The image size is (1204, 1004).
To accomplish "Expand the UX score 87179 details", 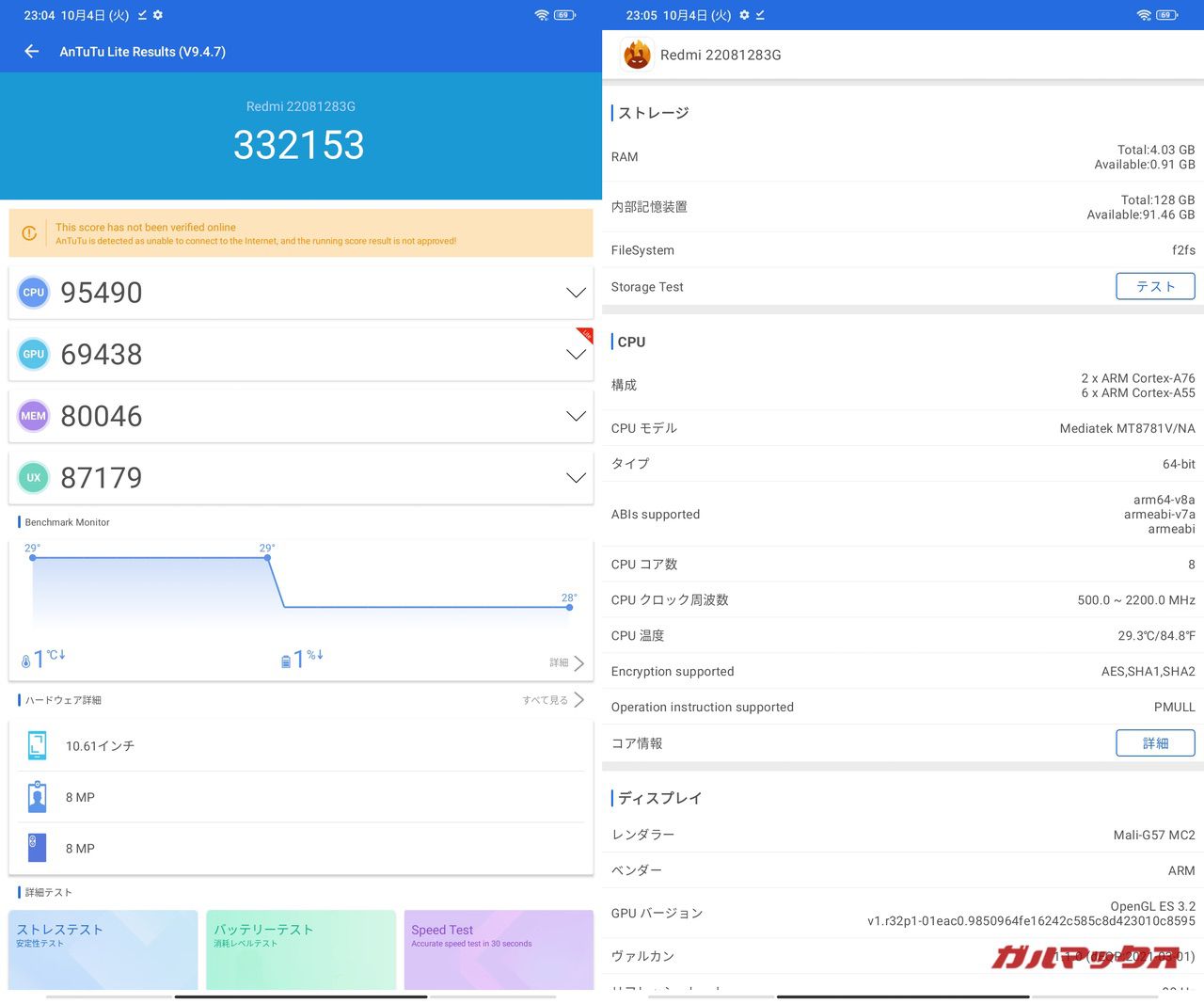I will (576, 478).
